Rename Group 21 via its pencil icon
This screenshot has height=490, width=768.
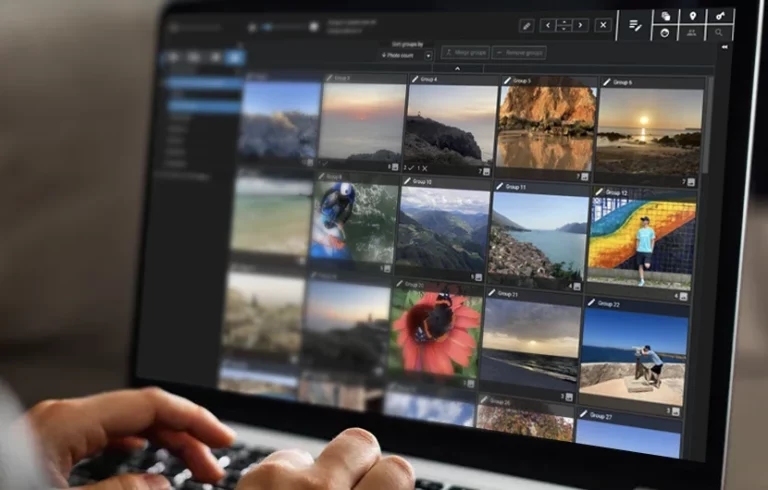[x=491, y=293]
